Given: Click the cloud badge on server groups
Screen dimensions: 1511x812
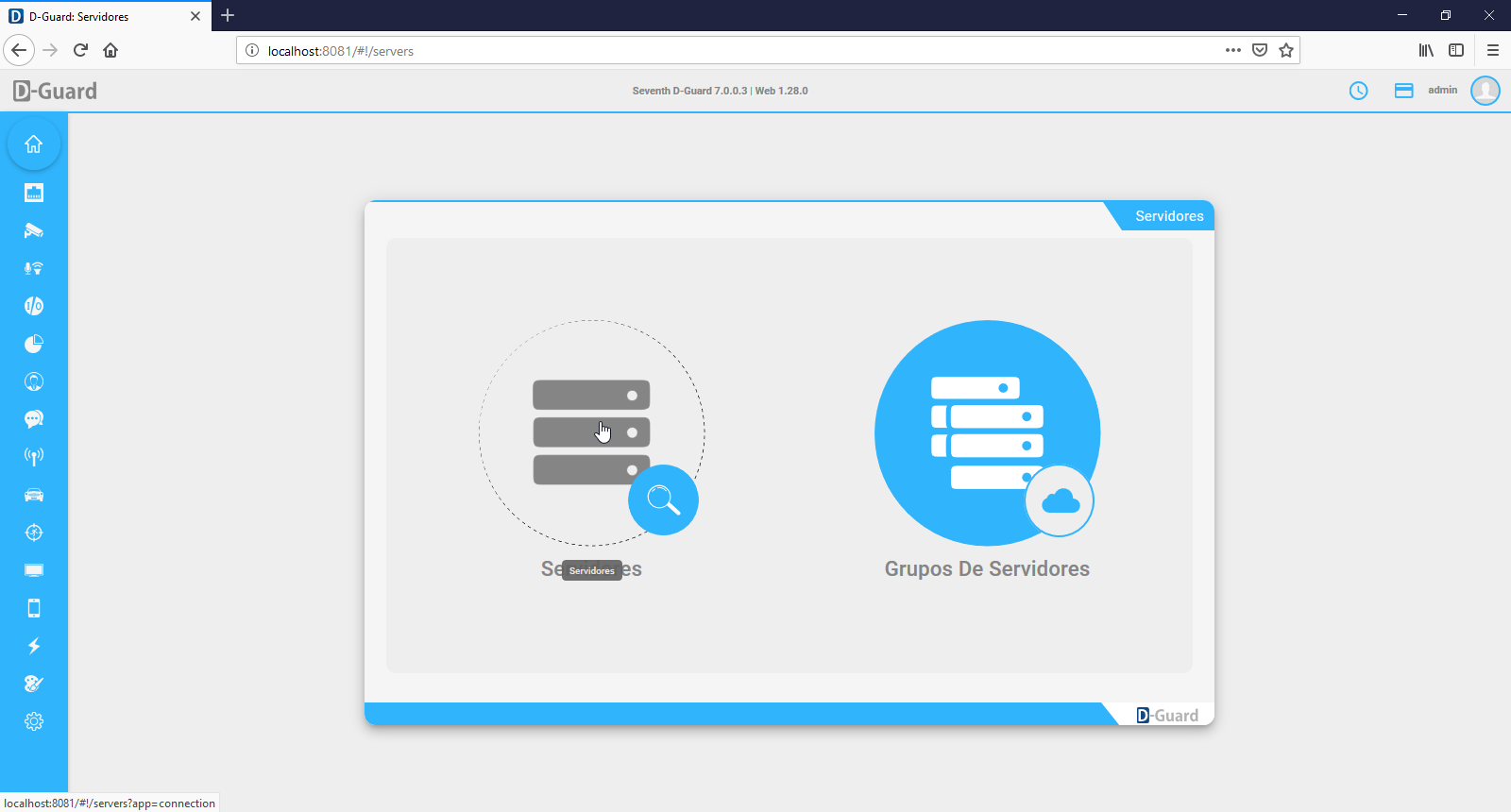Looking at the screenshot, I should (1060, 500).
